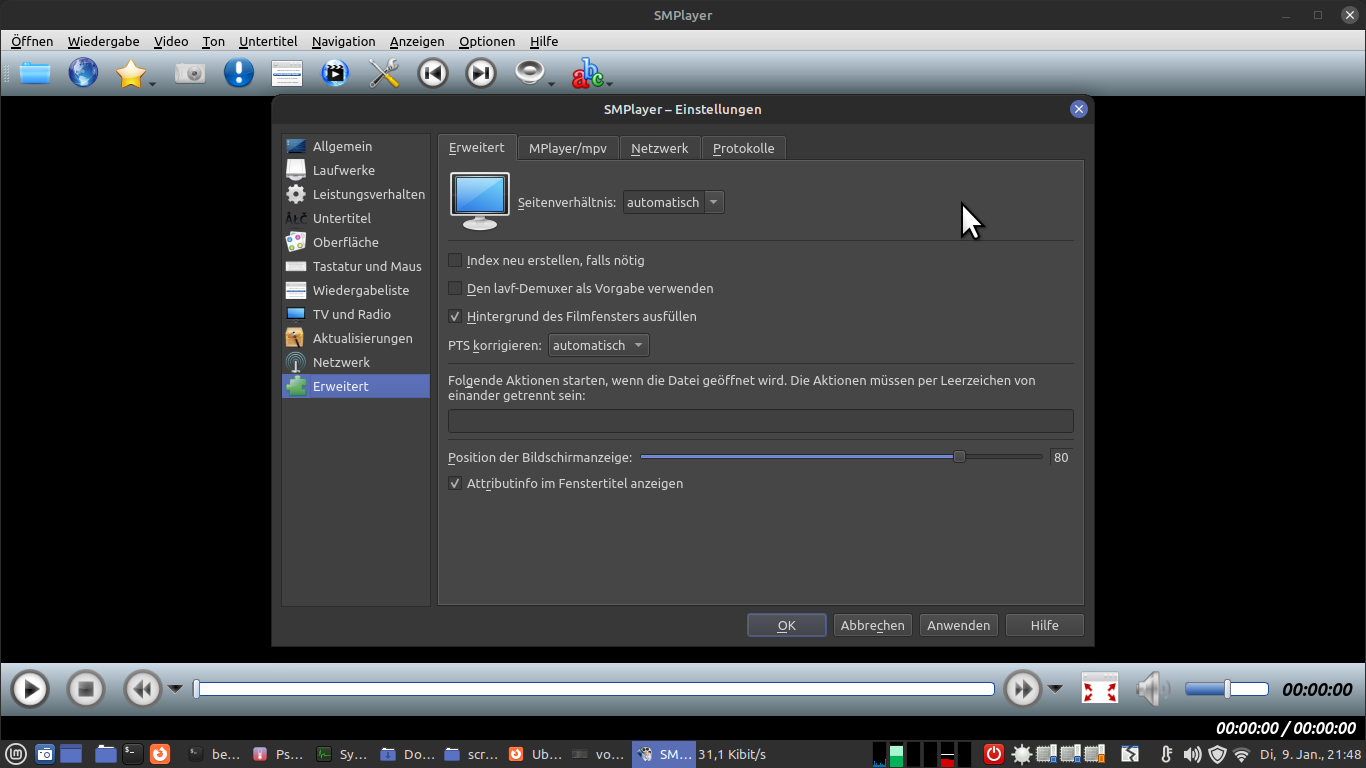Uncheck Hintergrund des Filmfensters ausfüllen

click(x=456, y=316)
